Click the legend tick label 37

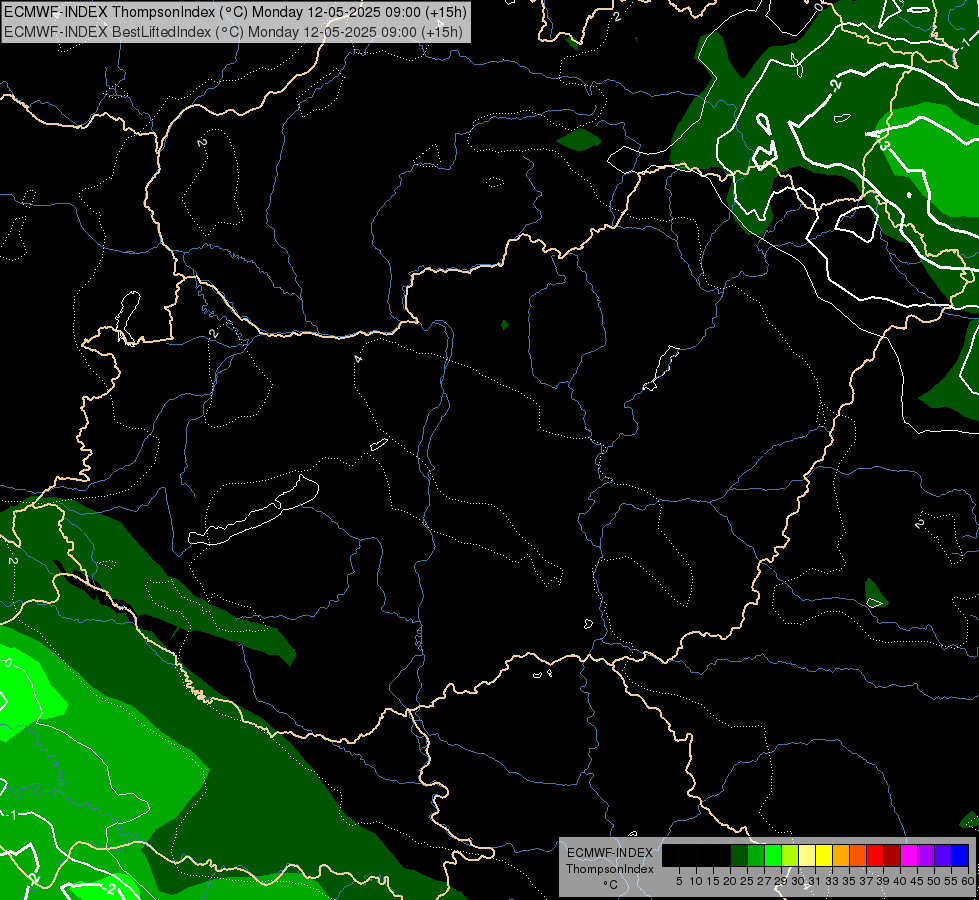coord(866,881)
